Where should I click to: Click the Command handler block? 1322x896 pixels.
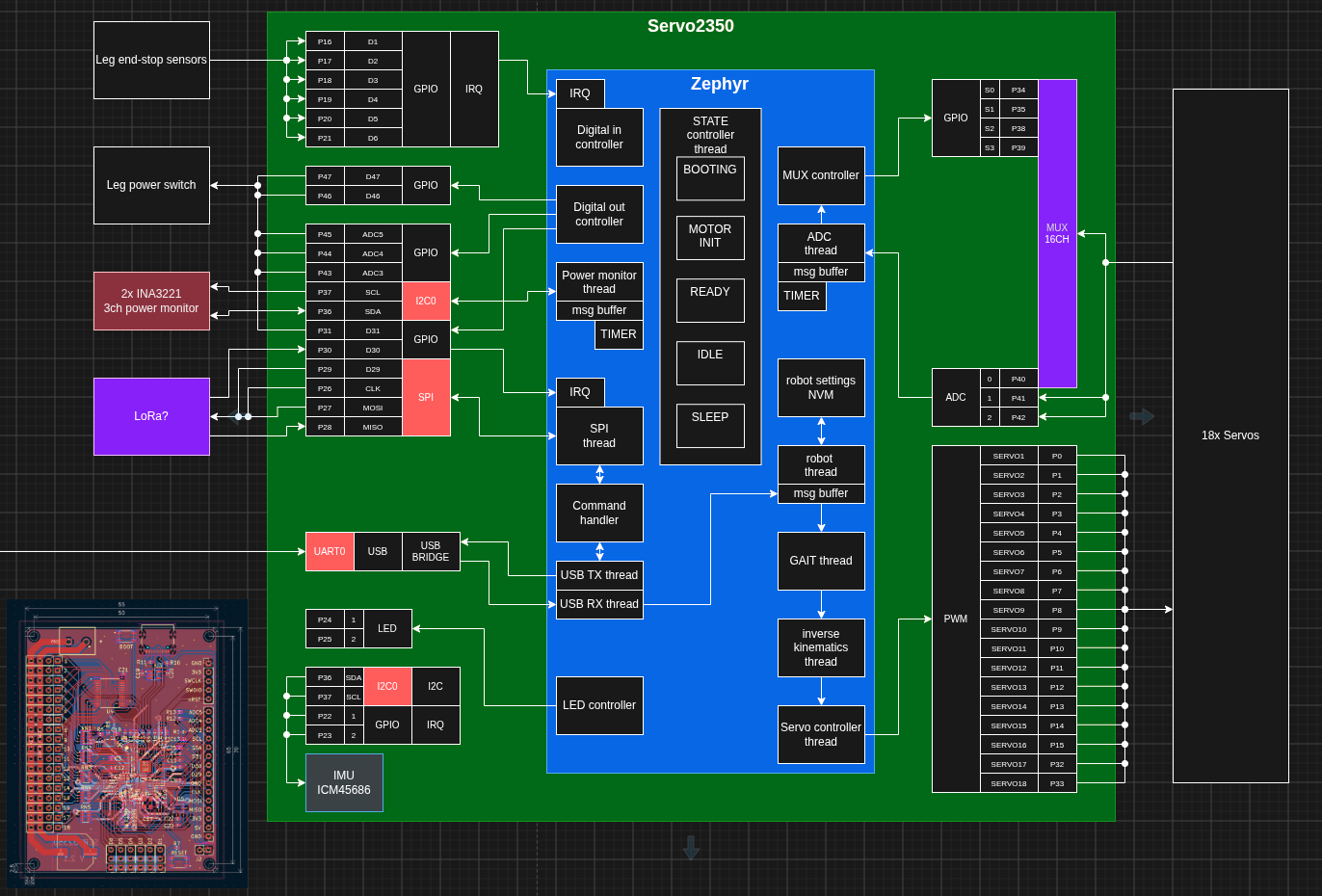coord(599,513)
